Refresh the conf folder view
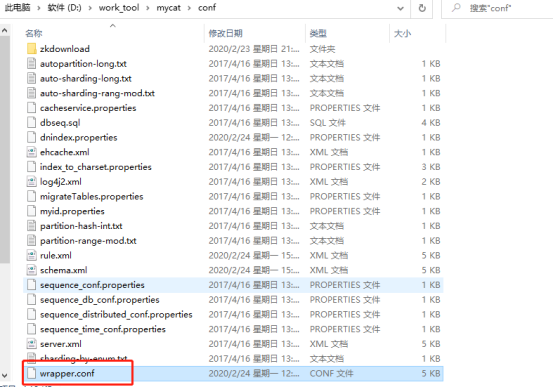Screen dimensions: 554x388 [x=422, y=8]
